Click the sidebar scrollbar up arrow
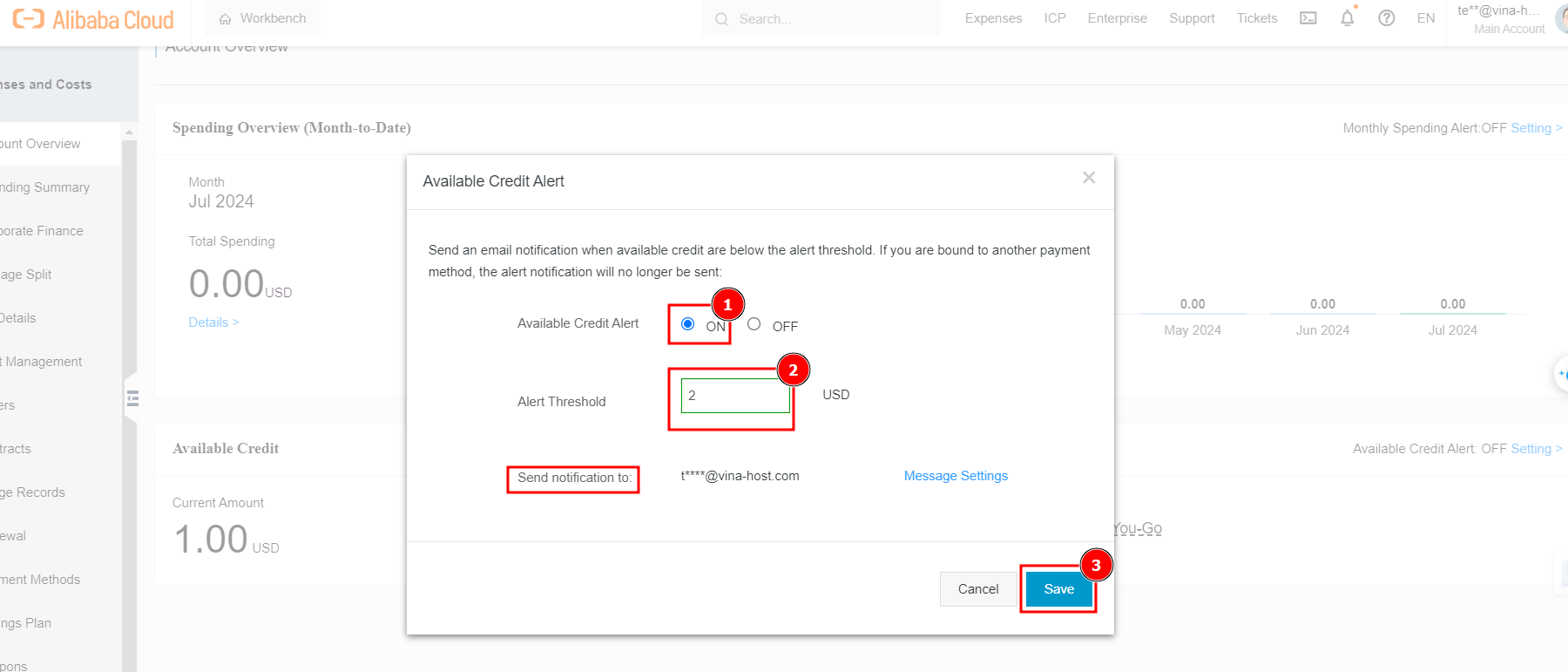 (130, 133)
